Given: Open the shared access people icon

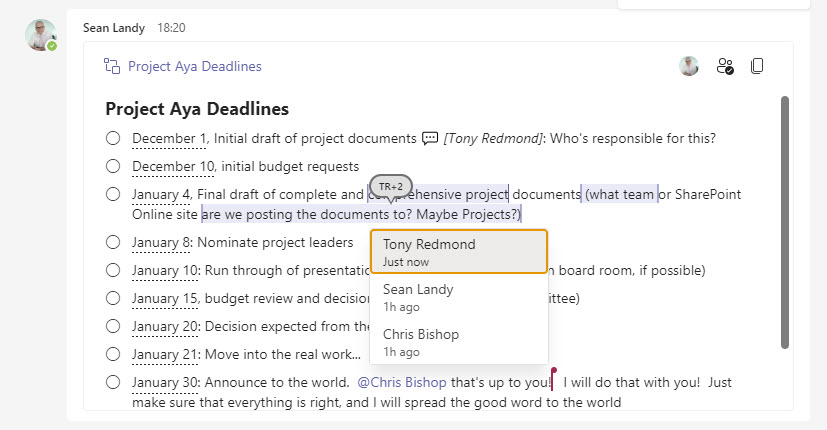Looking at the screenshot, I should point(725,66).
